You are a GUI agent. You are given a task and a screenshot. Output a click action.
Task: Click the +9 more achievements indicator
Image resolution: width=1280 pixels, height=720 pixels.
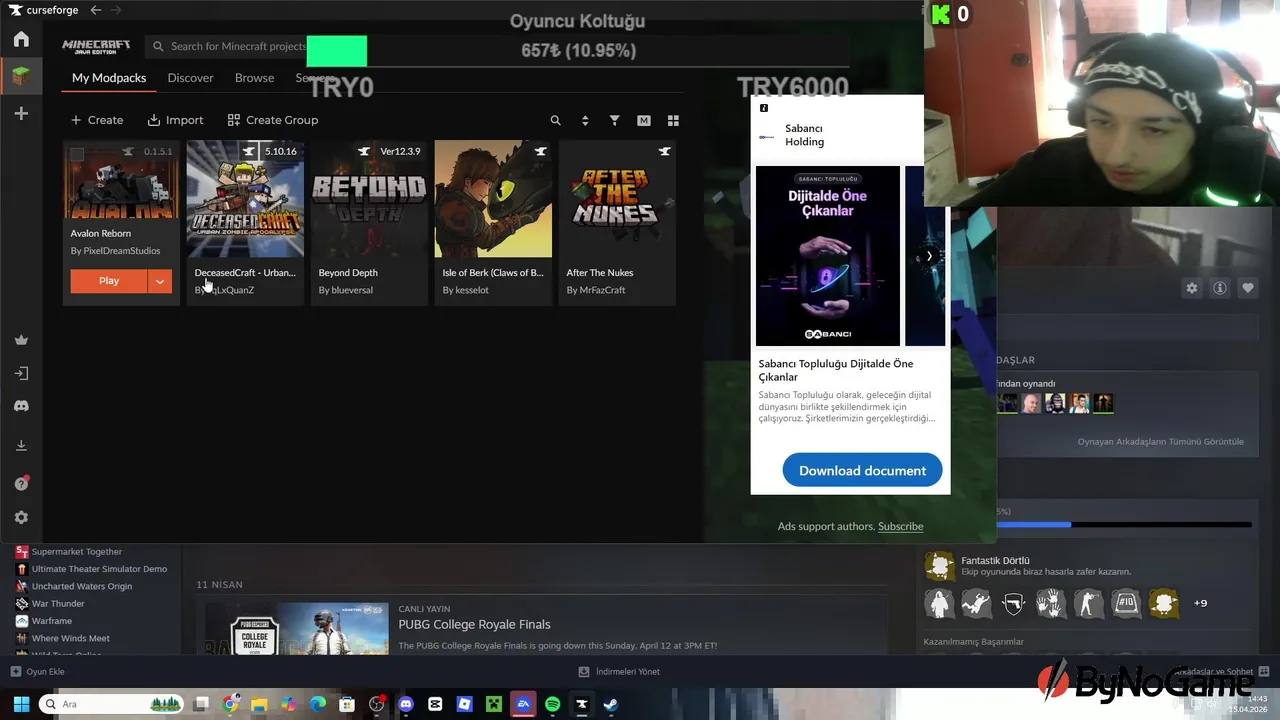(x=1200, y=603)
